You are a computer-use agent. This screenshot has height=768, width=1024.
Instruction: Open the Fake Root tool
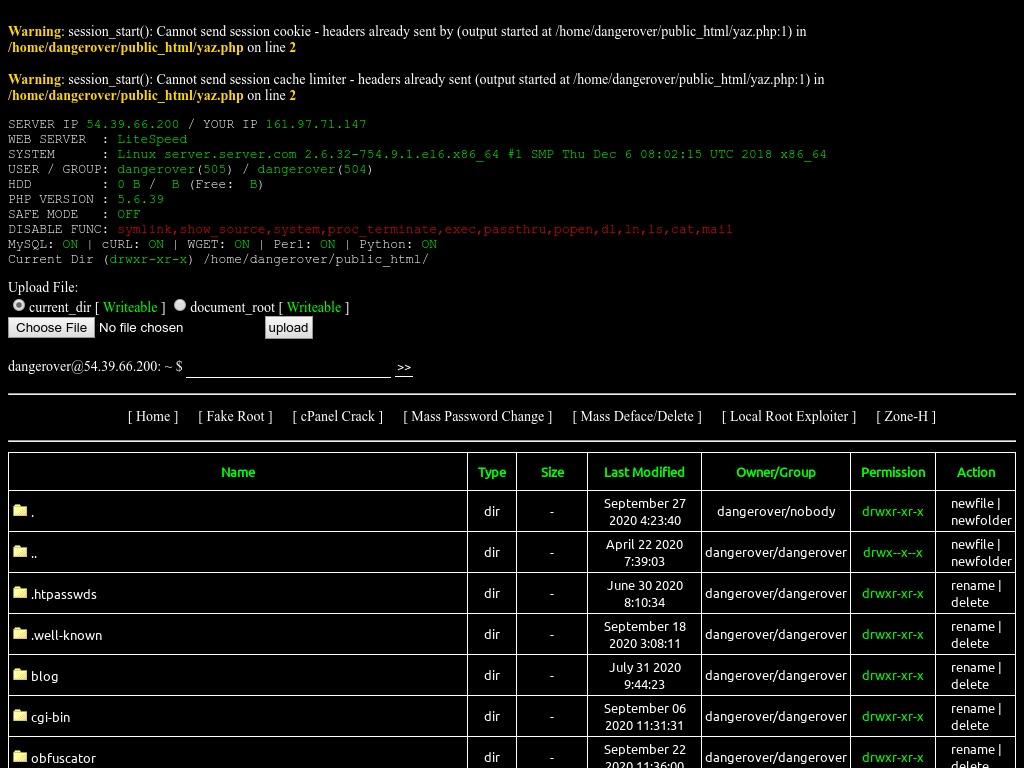point(235,417)
